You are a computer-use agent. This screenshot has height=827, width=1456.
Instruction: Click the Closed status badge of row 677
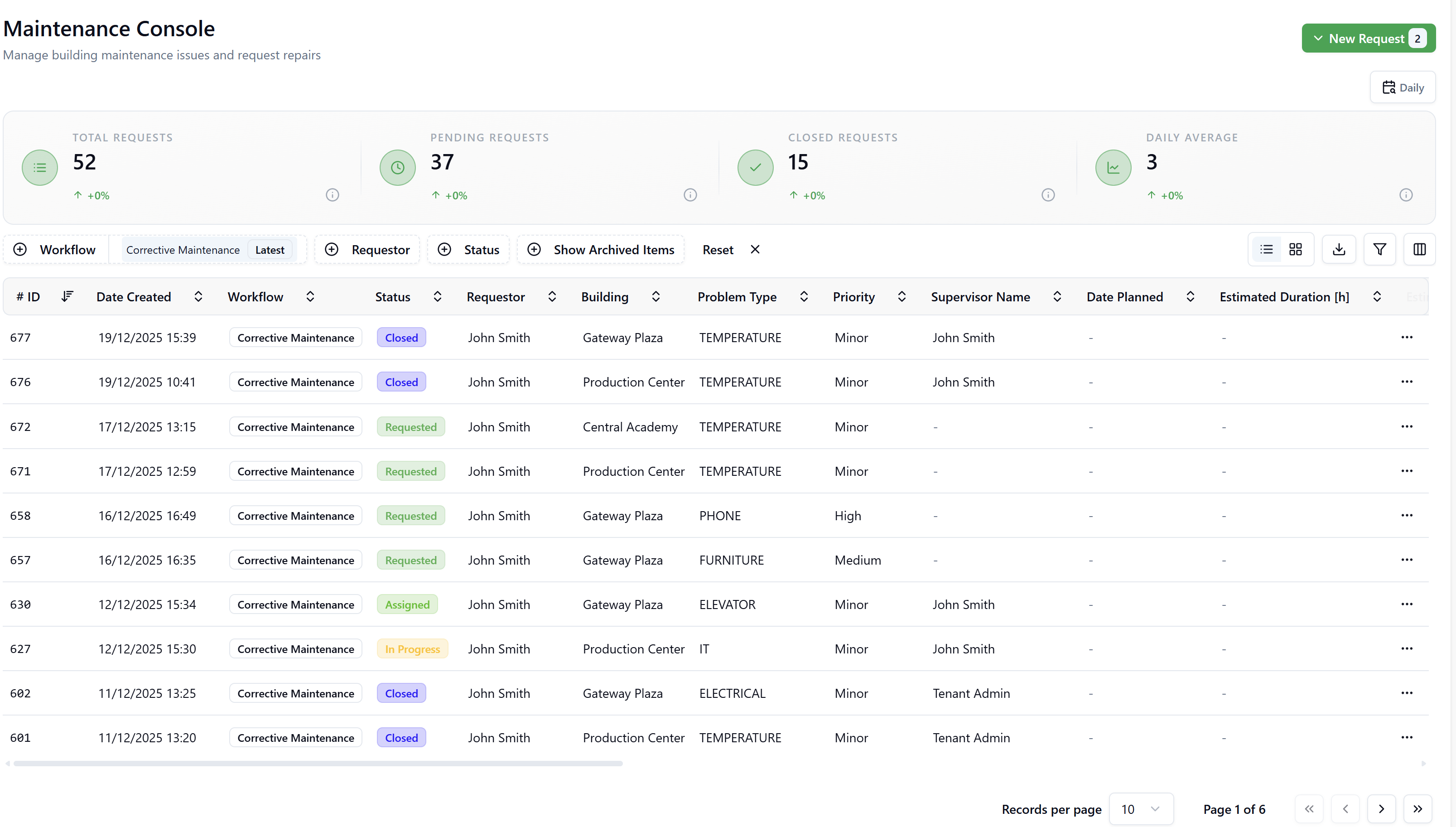tap(401, 338)
